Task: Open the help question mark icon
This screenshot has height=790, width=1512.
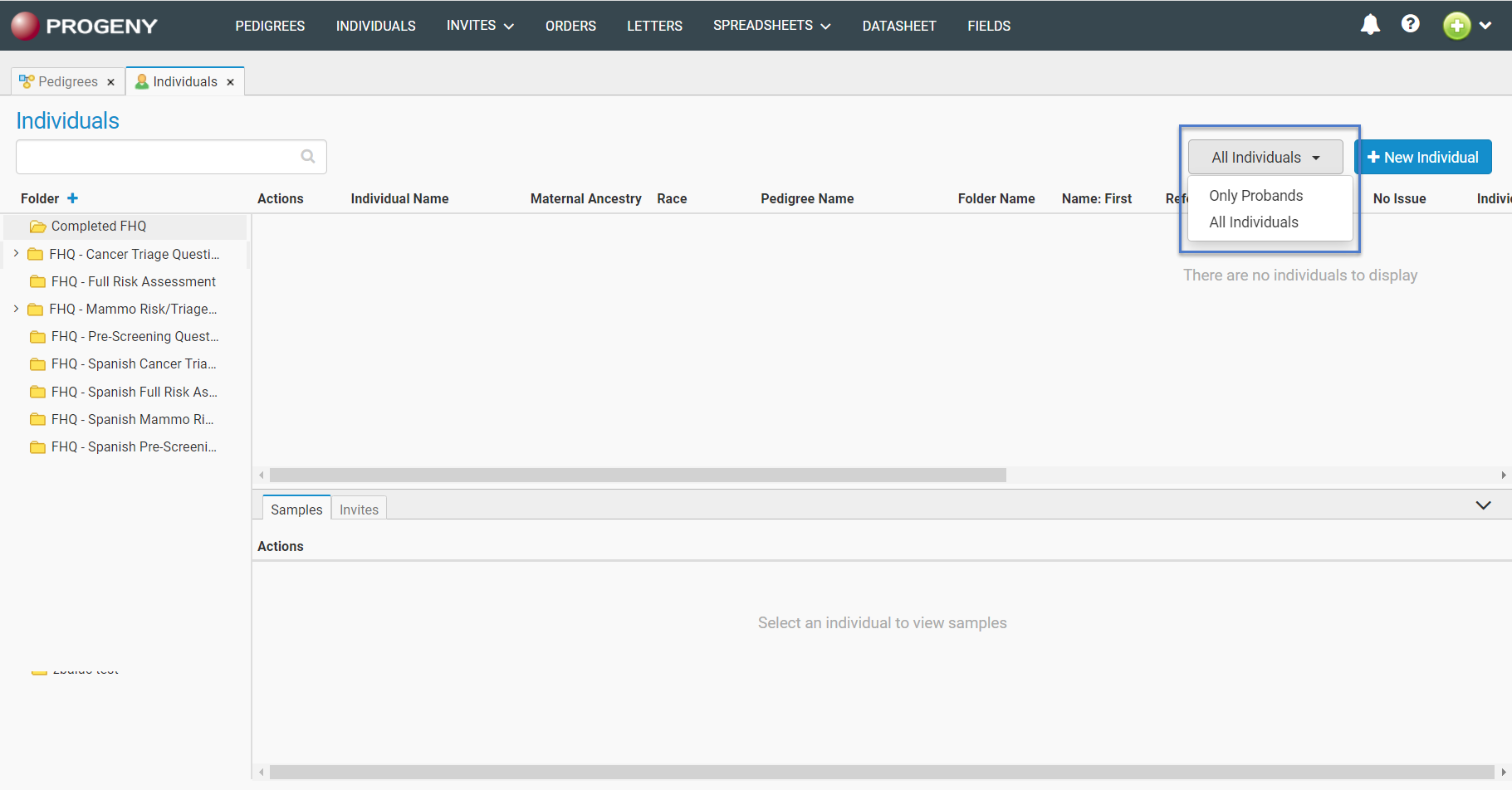Action: point(1410,24)
